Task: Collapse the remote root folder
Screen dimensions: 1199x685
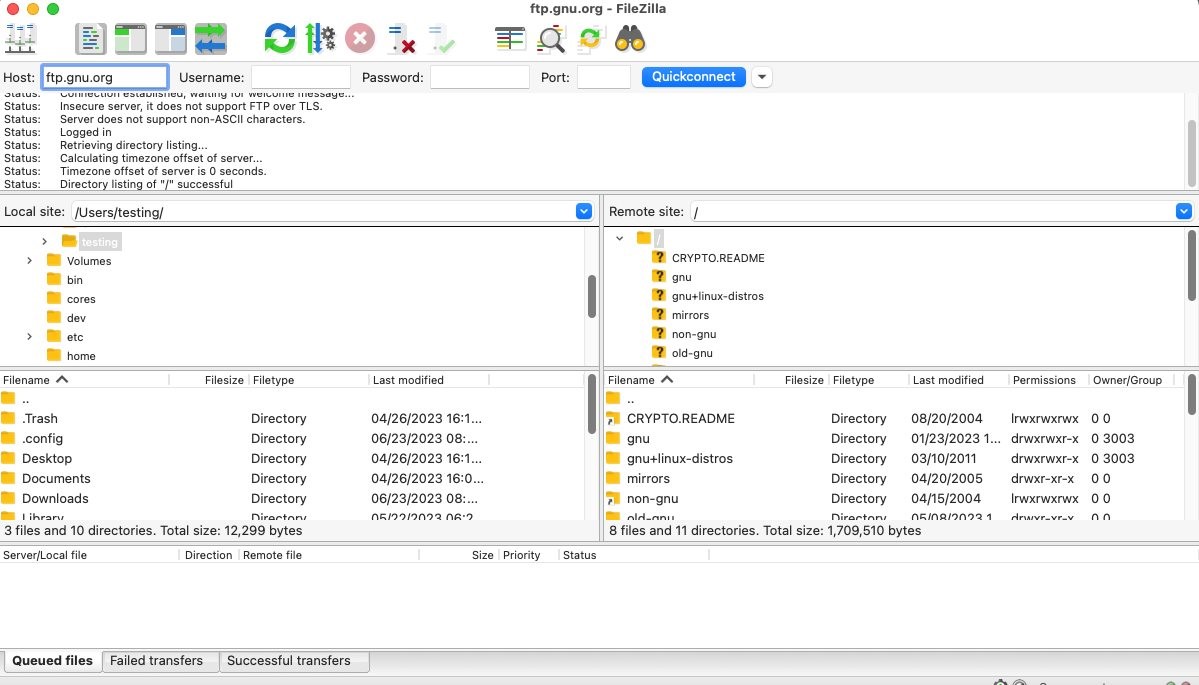Action: [x=619, y=239]
